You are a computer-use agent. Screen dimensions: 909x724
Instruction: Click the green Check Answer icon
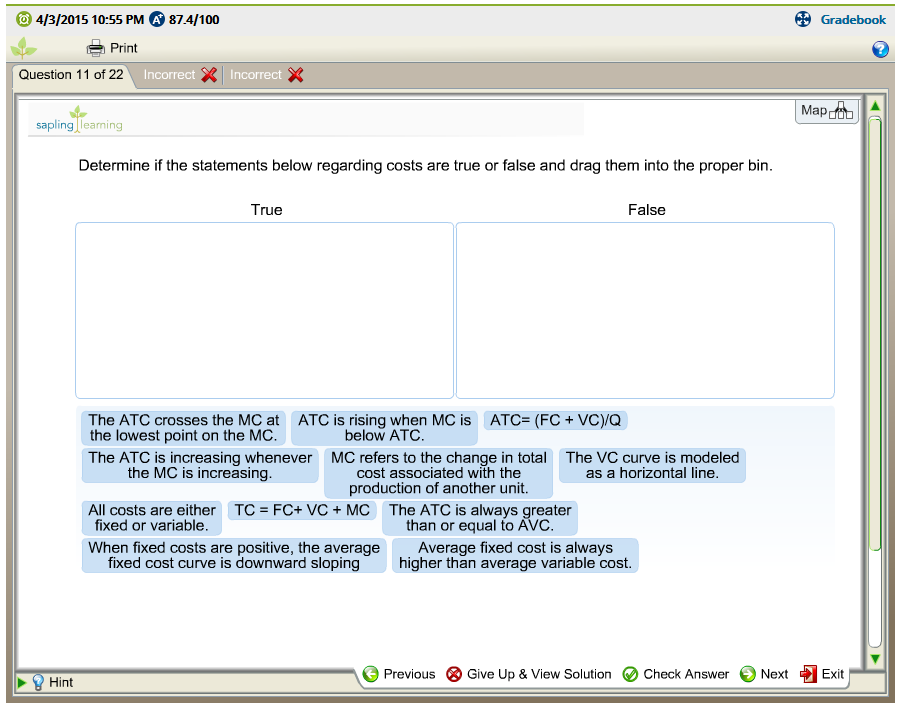(x=630, y=674)
